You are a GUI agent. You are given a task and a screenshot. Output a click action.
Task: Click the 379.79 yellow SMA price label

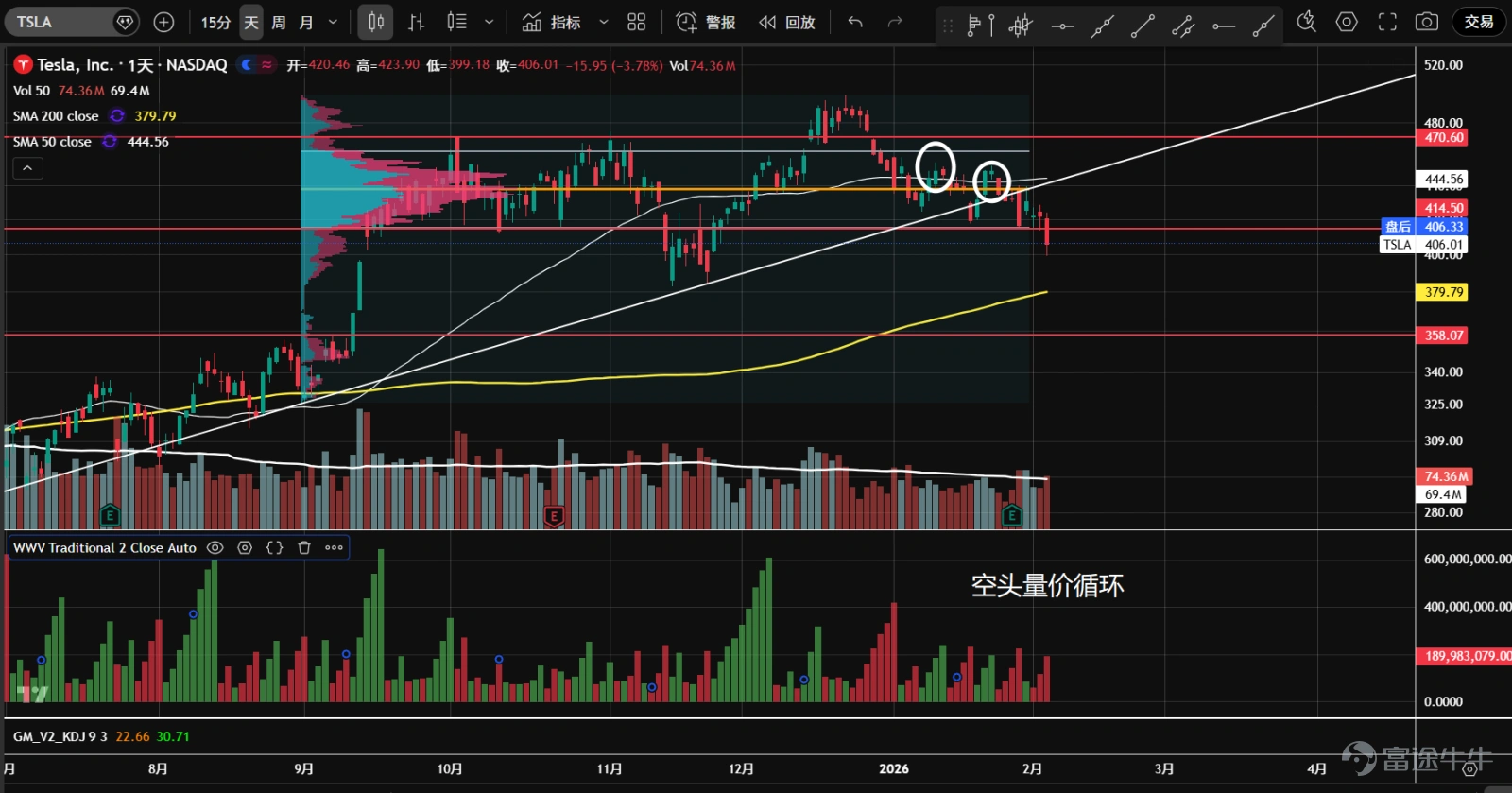coord(1444,292)
